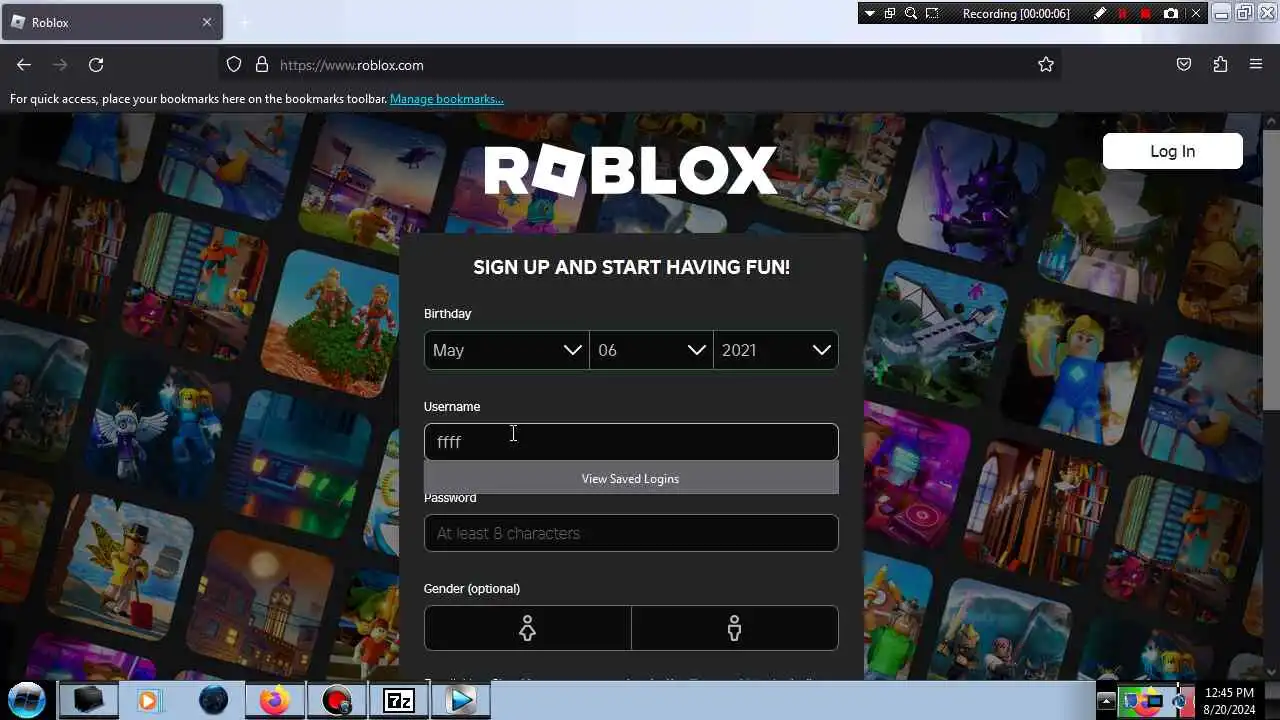Open the tracking protection shield icon
Viewport: 1280px width, 720px height.
(234, 65)
